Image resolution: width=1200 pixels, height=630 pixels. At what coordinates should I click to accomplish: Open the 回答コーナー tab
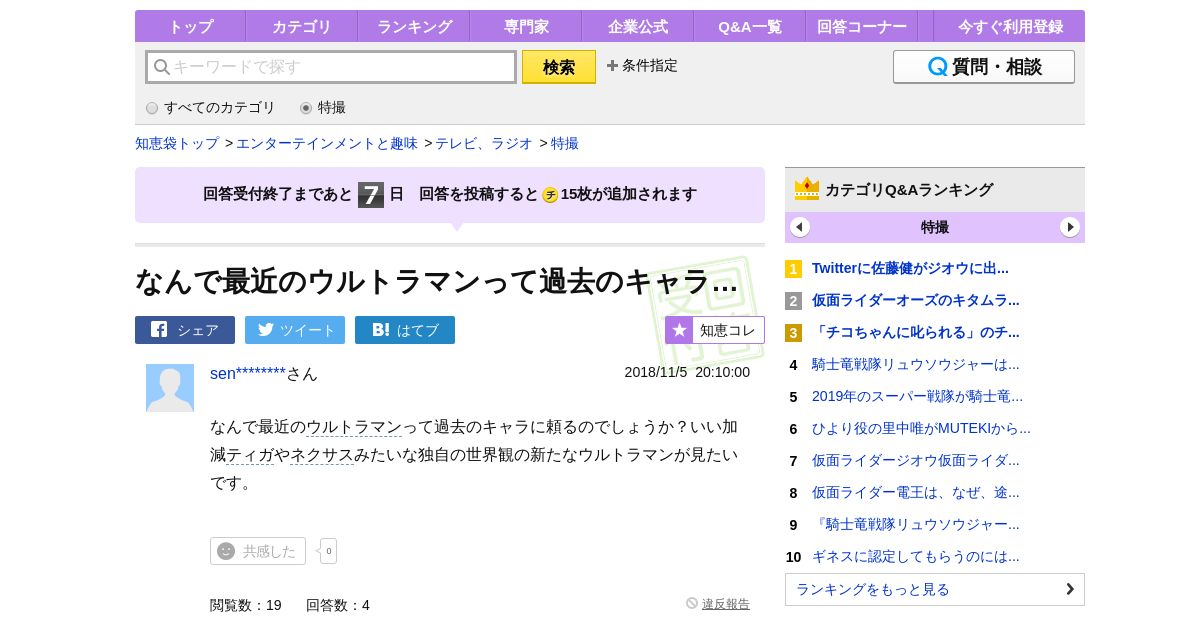pyautogui.click(x=862, y=26)
